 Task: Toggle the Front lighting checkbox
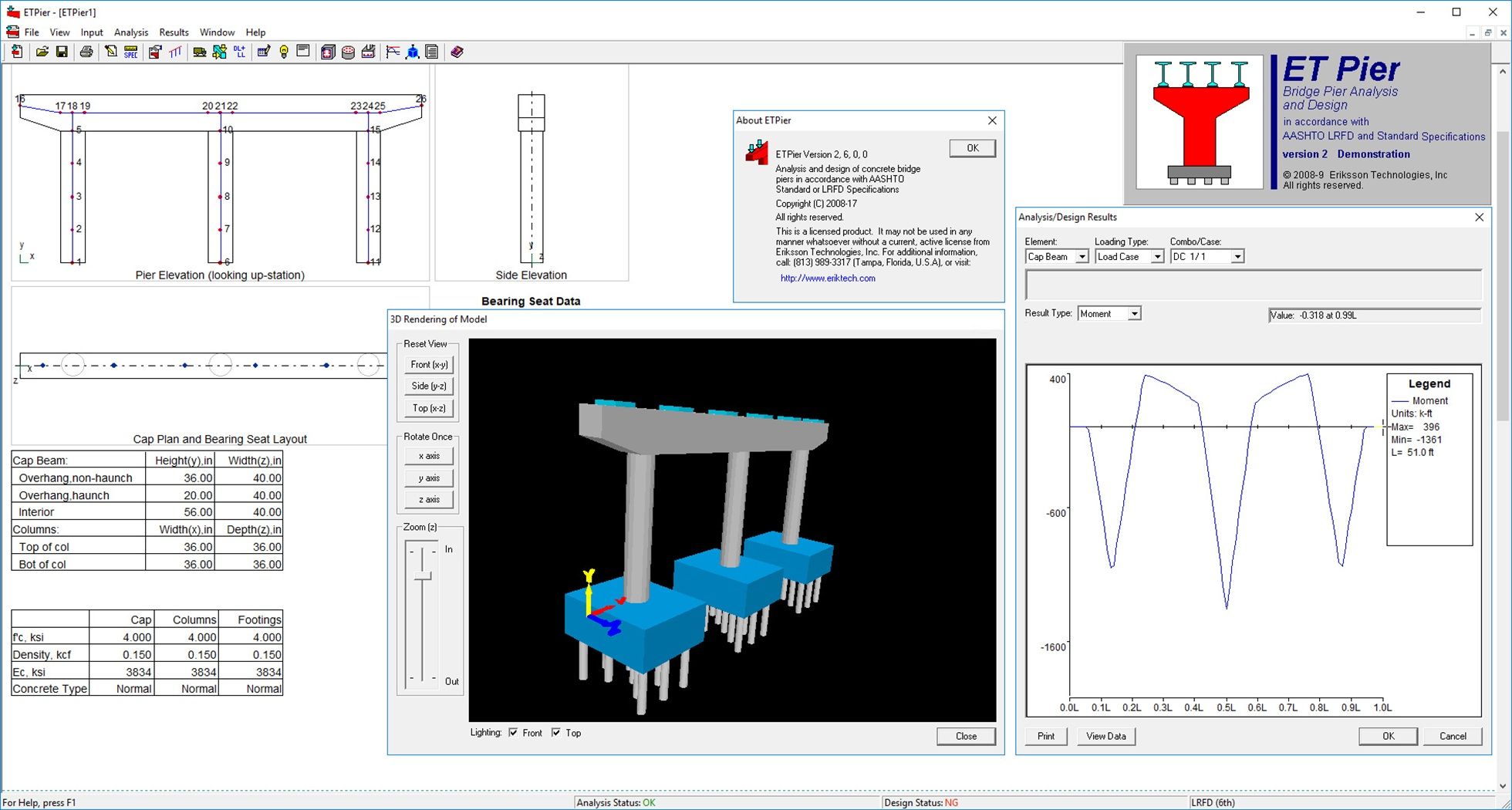(x=513, y=733)
